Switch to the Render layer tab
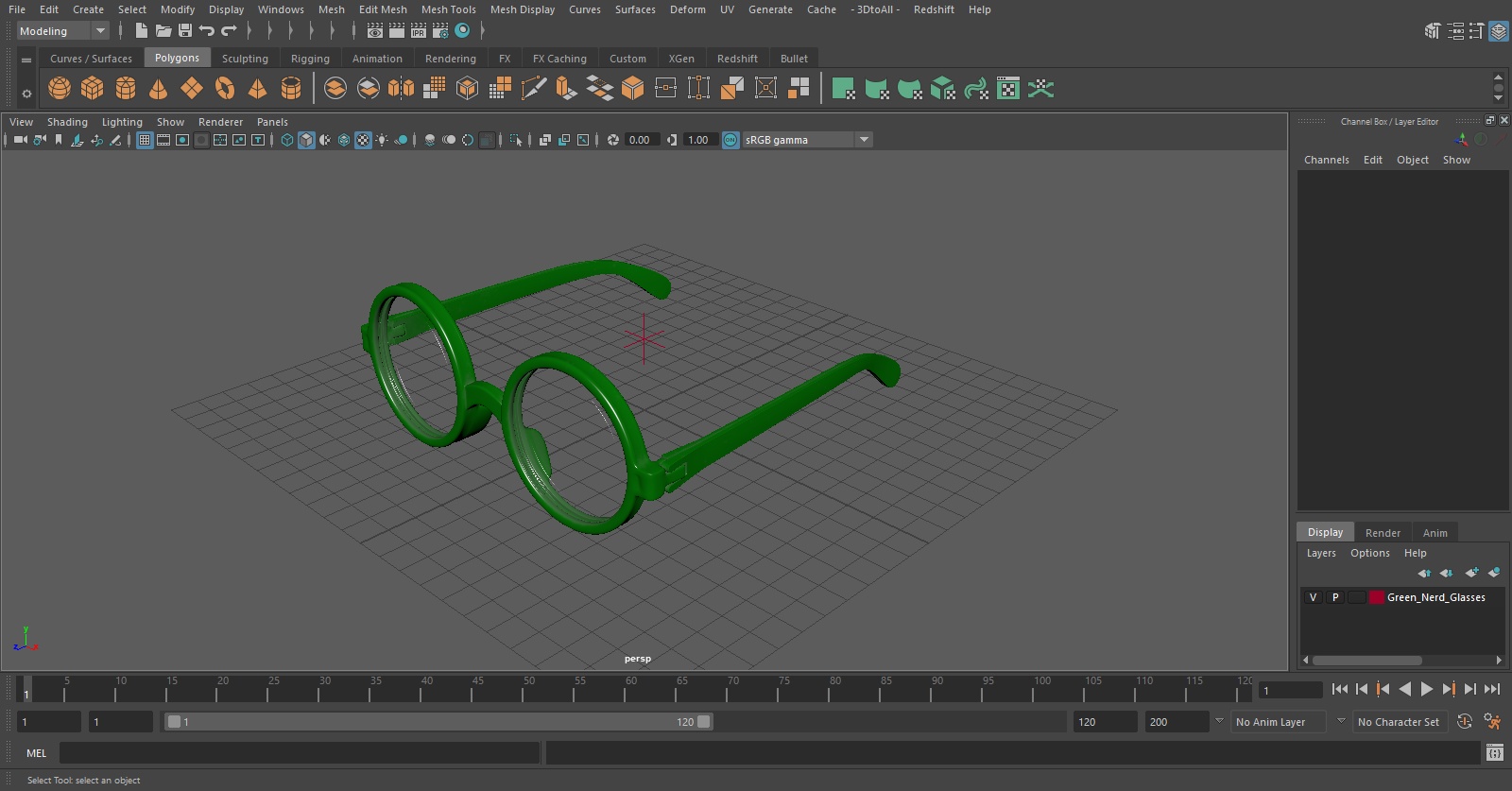Screen dimensions: 1512x791 point(1383,533)
